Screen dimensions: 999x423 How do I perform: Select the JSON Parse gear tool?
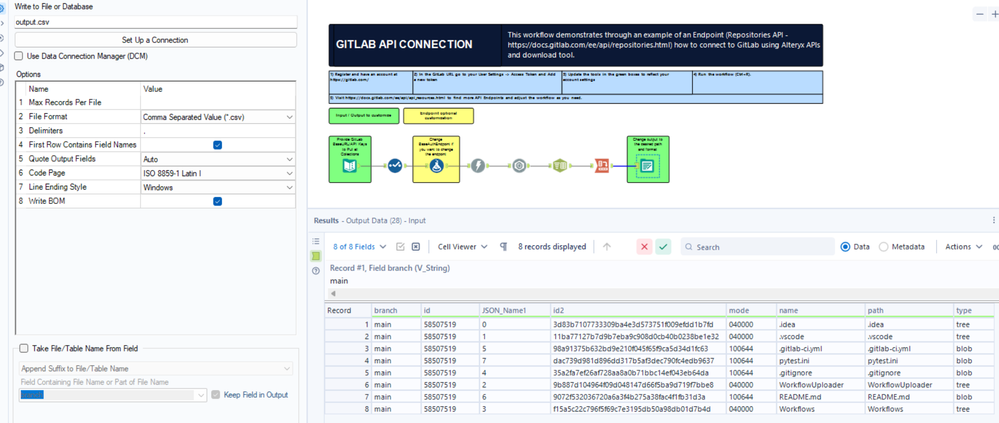[x=519, y=166]
